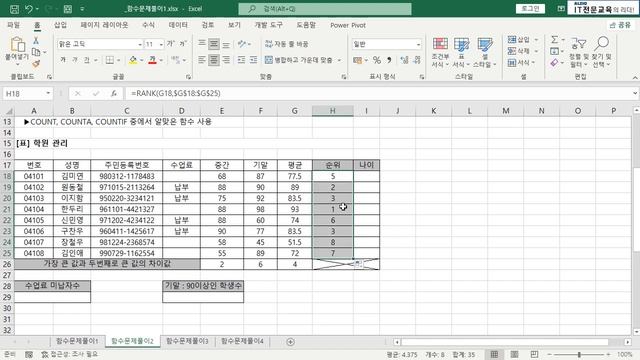
Task: Align text left
Action: pos(202,60)
